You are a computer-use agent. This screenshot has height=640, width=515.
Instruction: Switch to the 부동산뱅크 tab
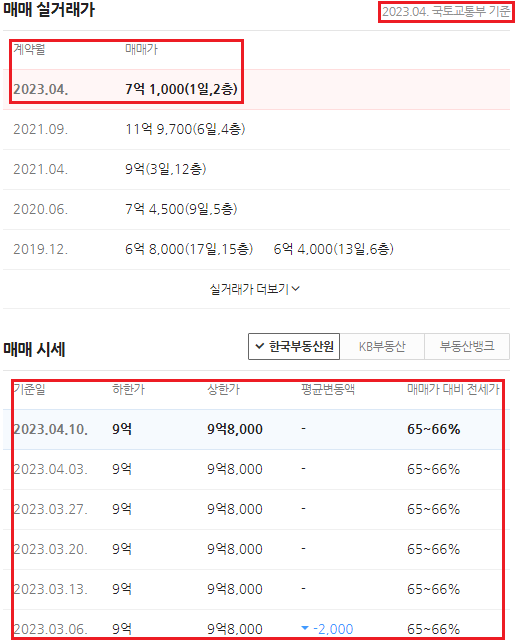click(x=467, y=347)
